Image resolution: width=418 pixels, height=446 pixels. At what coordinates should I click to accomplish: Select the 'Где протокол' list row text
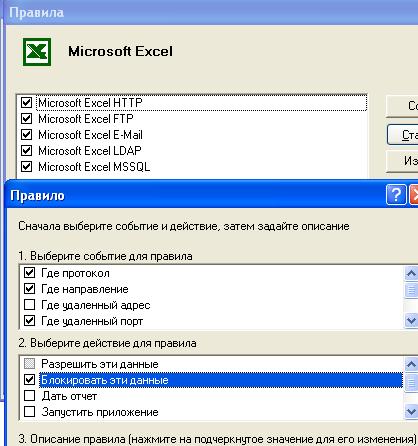pos(75,273)
